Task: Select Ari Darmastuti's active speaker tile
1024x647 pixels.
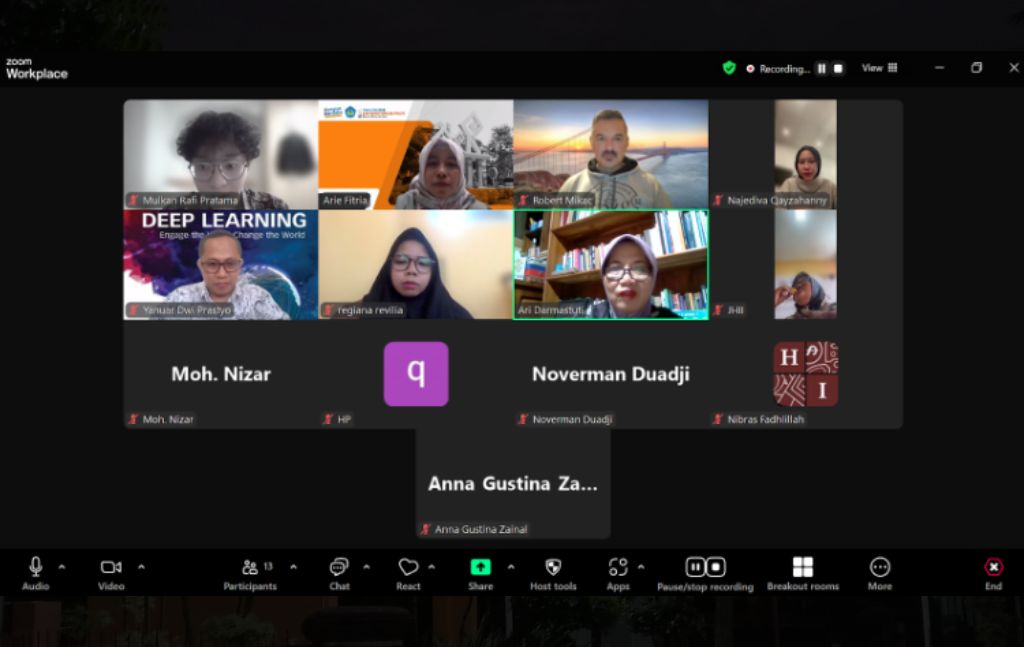Action: (611, 264)
